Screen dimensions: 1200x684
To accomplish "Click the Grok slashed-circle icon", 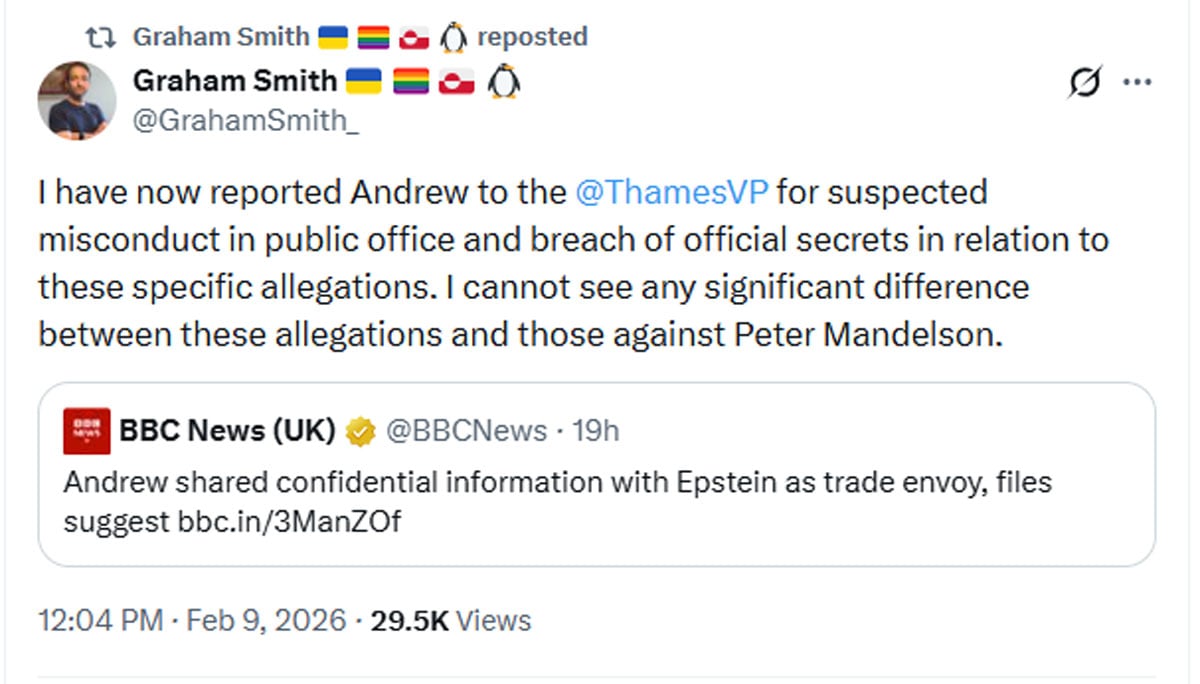I will click(x=1085, y=84).
